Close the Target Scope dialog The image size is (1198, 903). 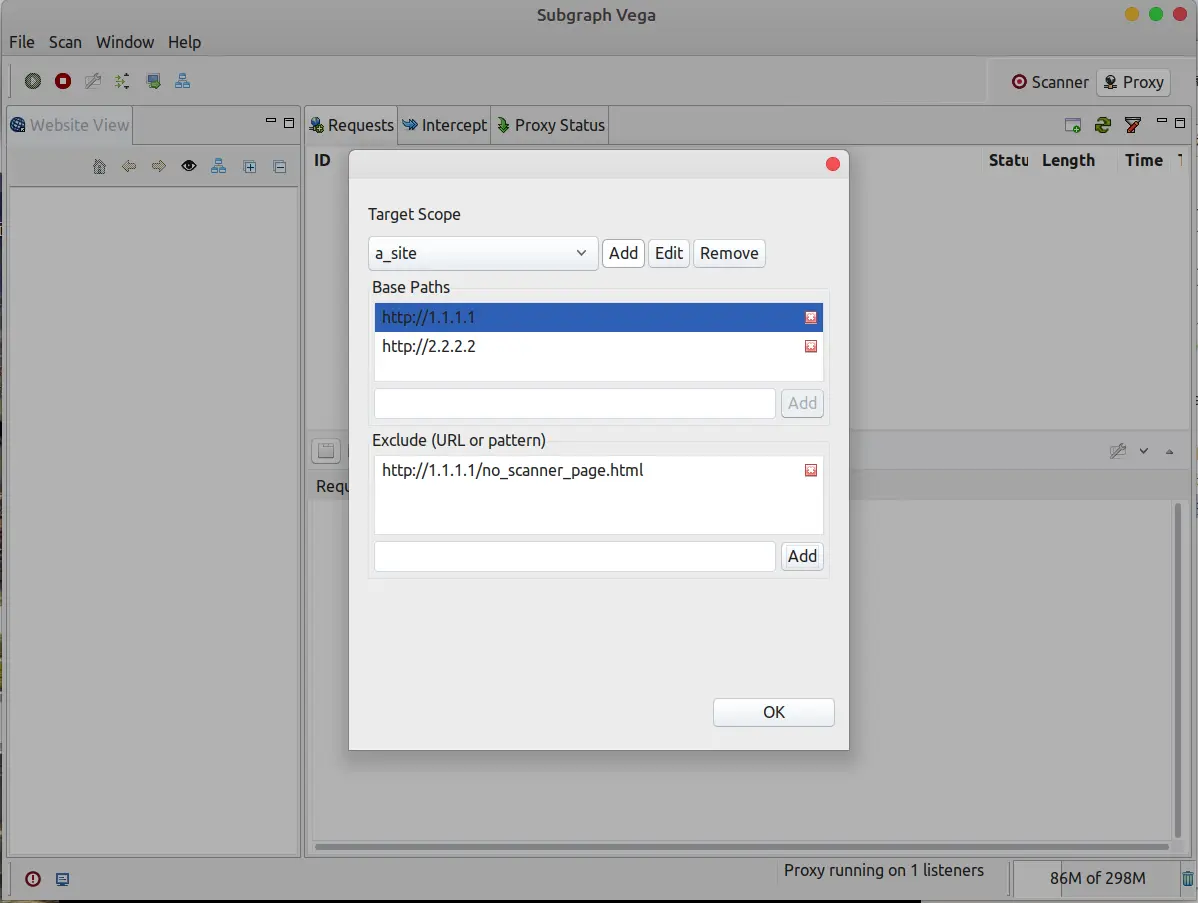tap(833, 164)
